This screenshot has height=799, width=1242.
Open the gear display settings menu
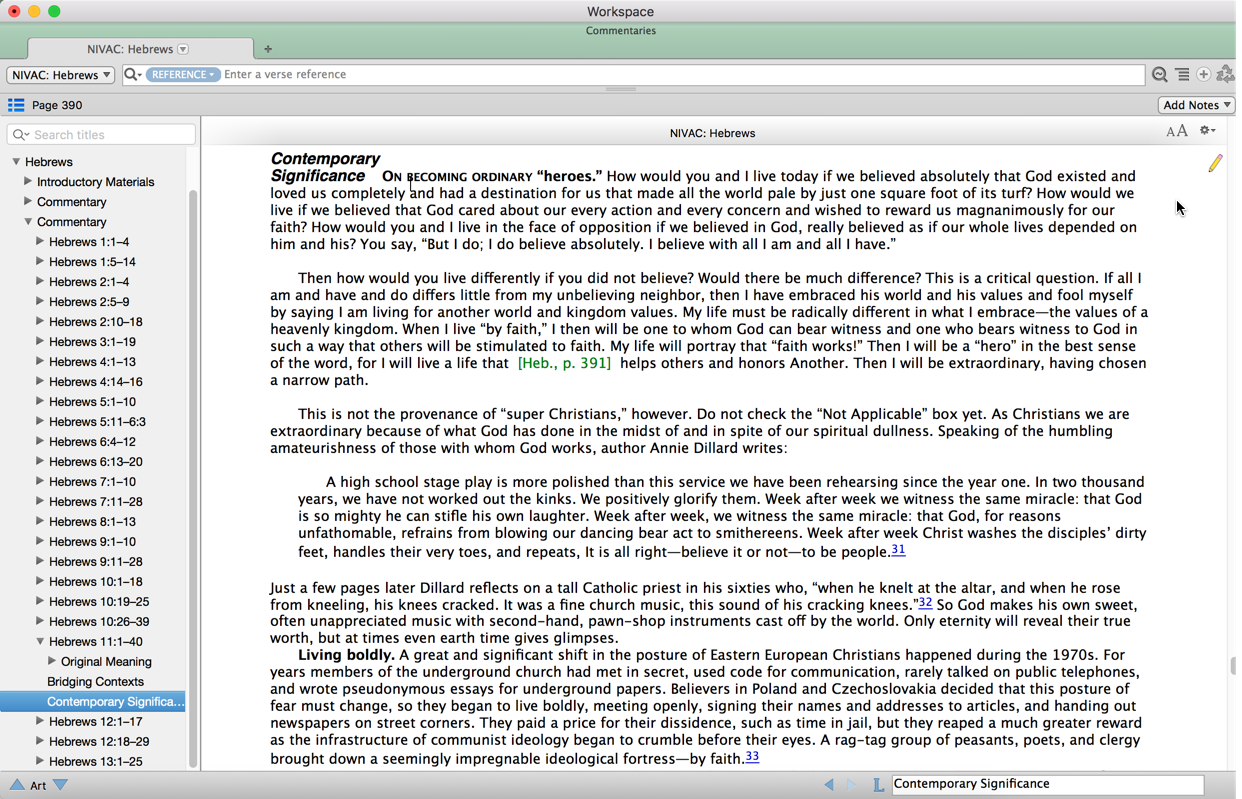(x=1208, y=131)
